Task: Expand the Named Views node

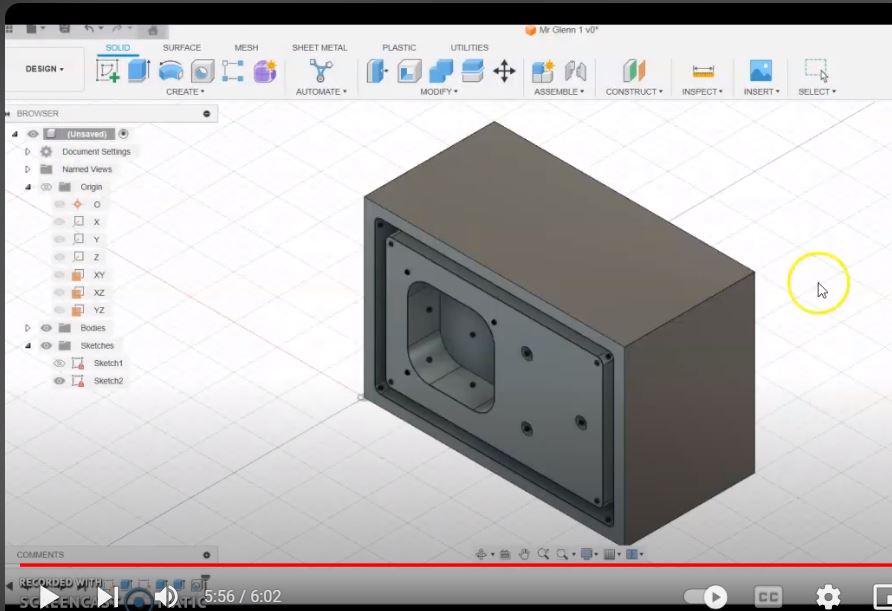Action: click(27, 169)
